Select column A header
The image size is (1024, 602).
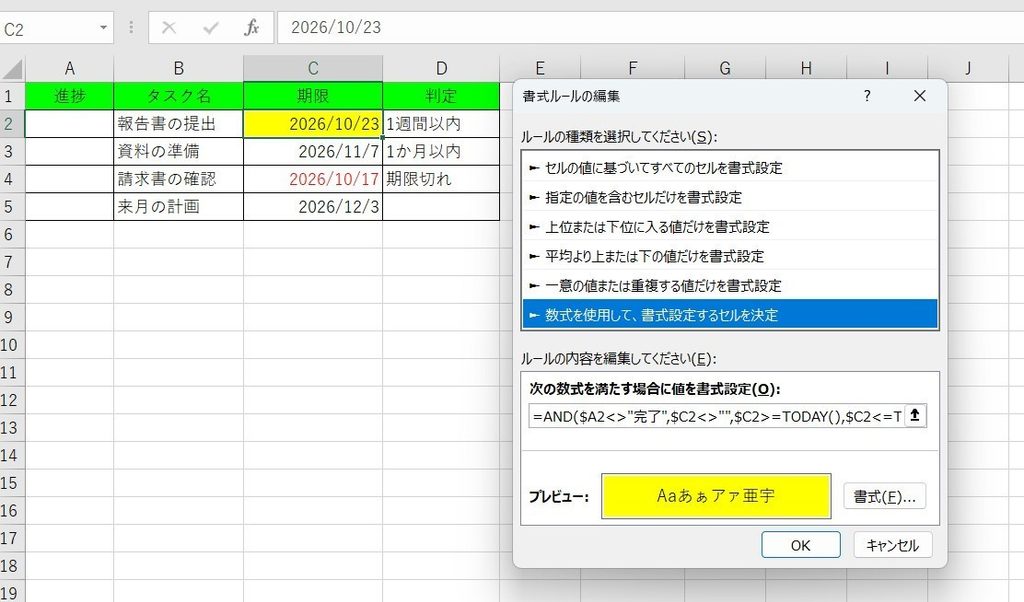click(x=69, y=69)
